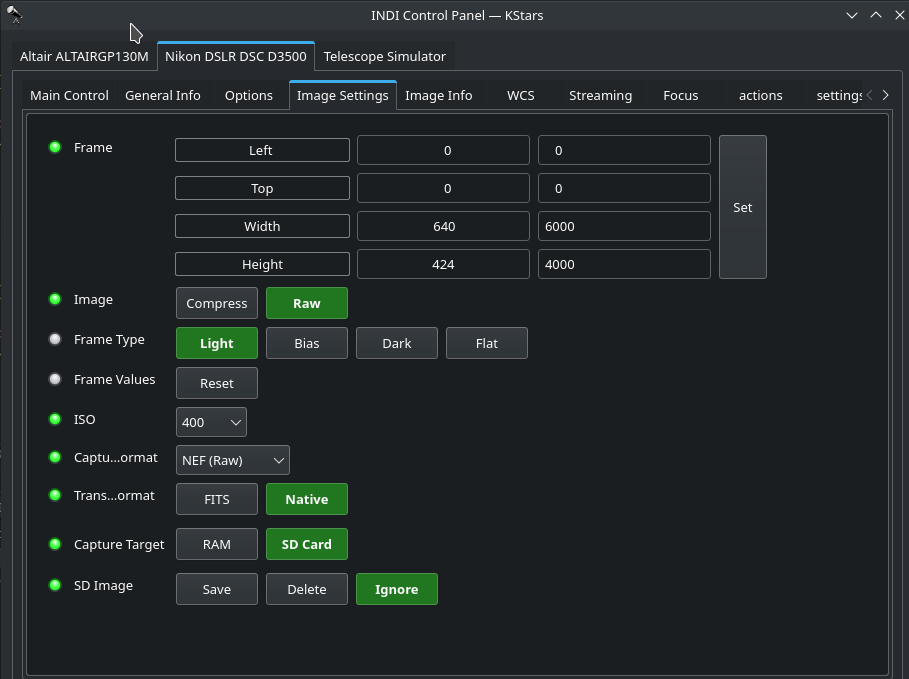Click the status light beside Capture Target
909x679 pixels.
coord(55,544)
